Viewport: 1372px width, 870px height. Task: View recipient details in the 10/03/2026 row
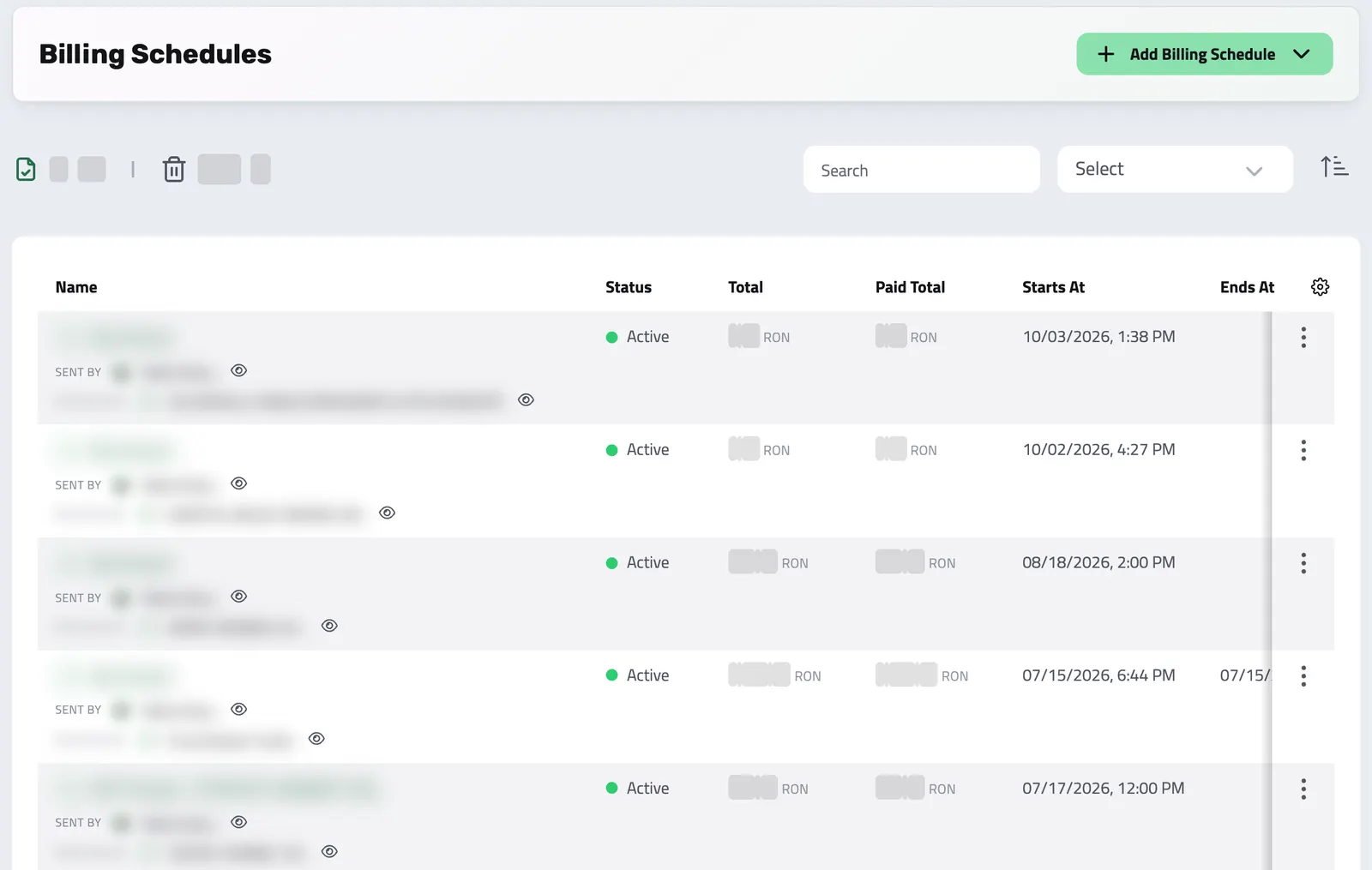point(526,399)
